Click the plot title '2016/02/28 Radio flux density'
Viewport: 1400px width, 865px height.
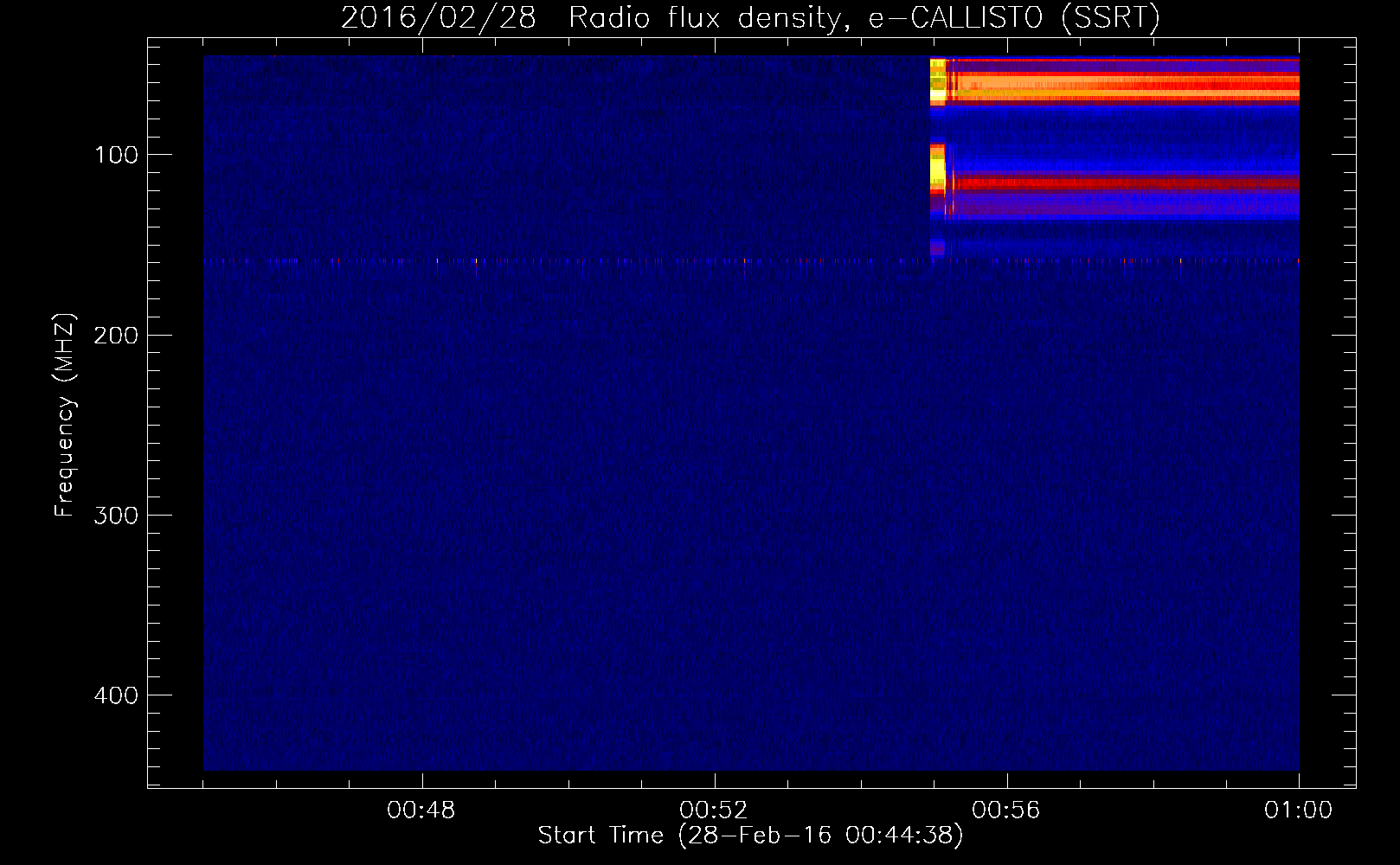(x=750, y=17)
